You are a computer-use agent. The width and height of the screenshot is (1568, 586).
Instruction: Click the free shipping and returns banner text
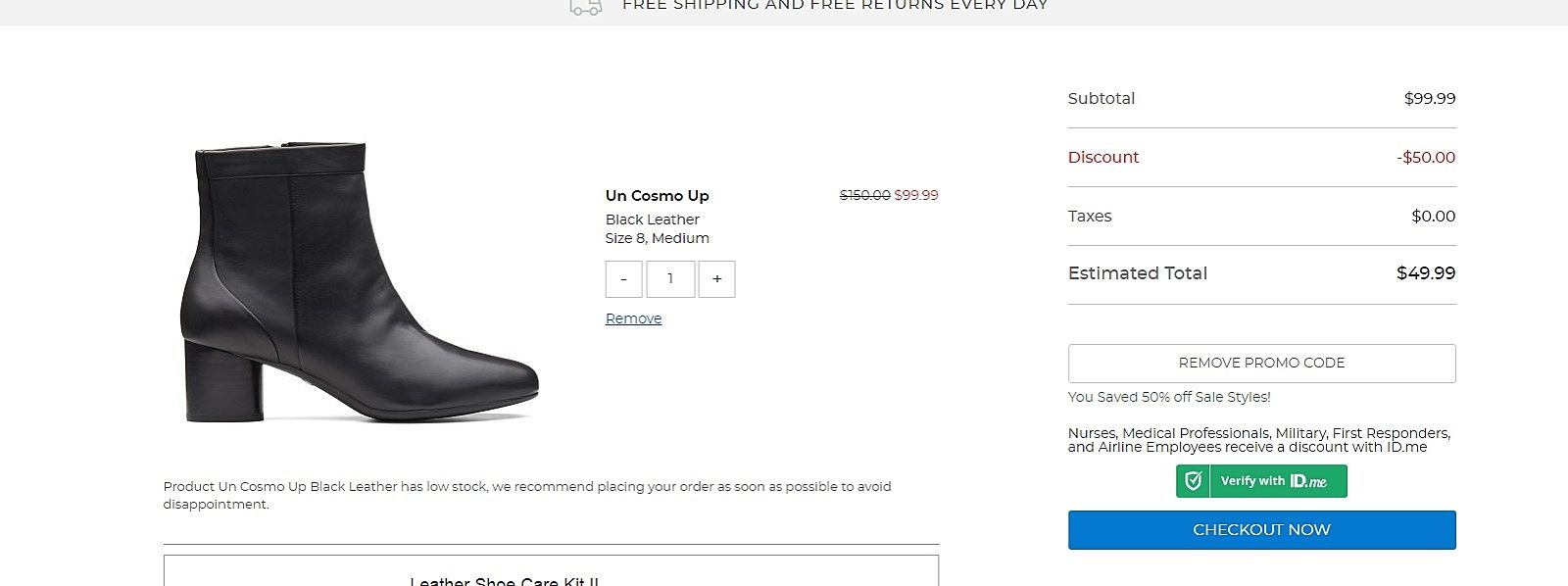point(834,6)
